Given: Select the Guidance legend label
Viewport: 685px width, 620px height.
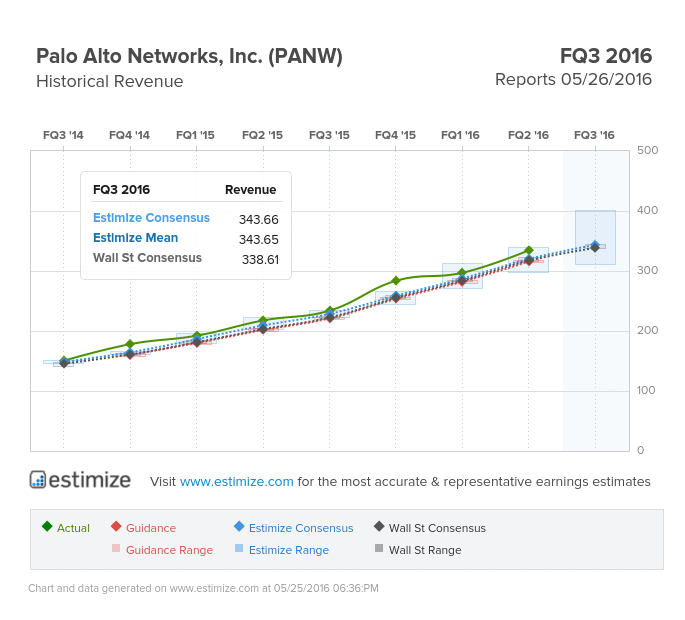Looking at the screenshot, I should [x=151, y=528].
